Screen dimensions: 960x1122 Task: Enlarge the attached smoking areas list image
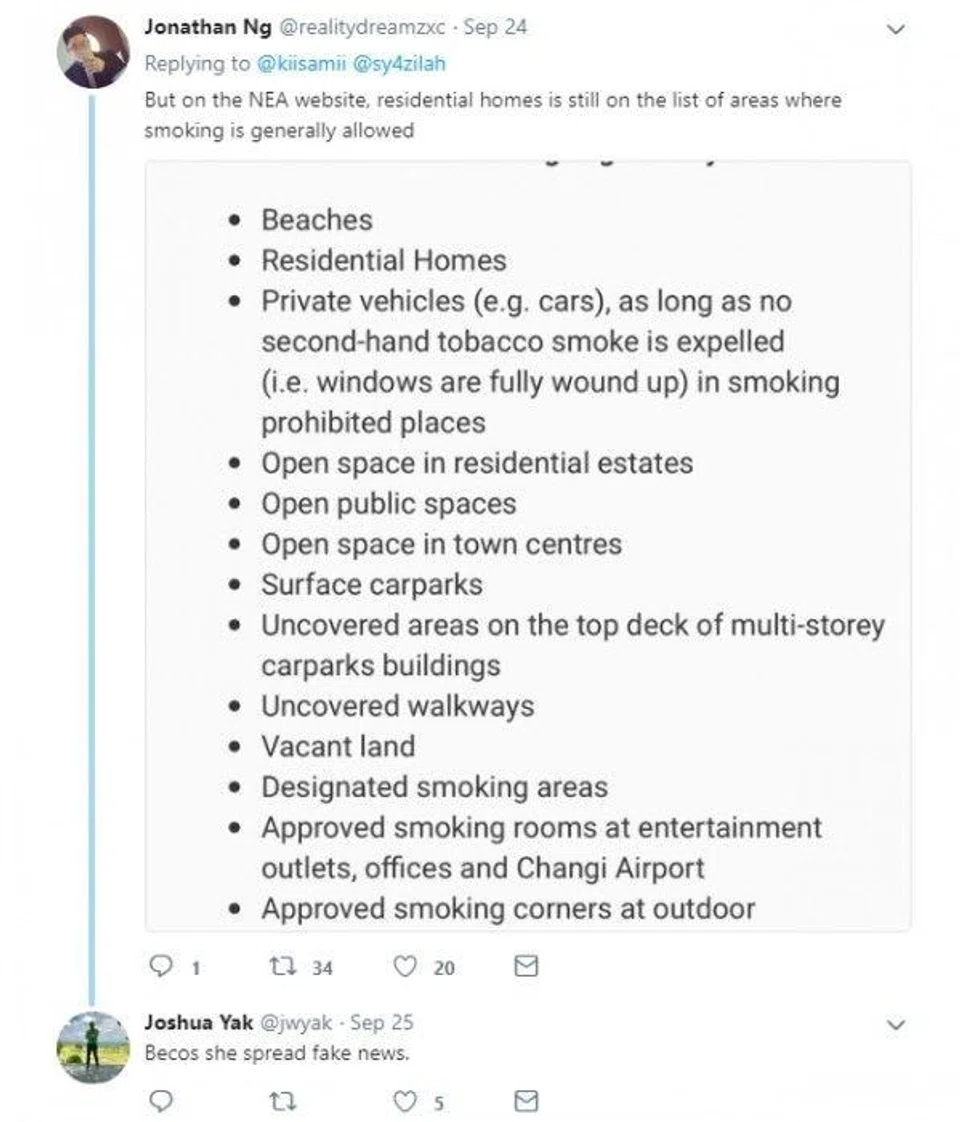528,546
